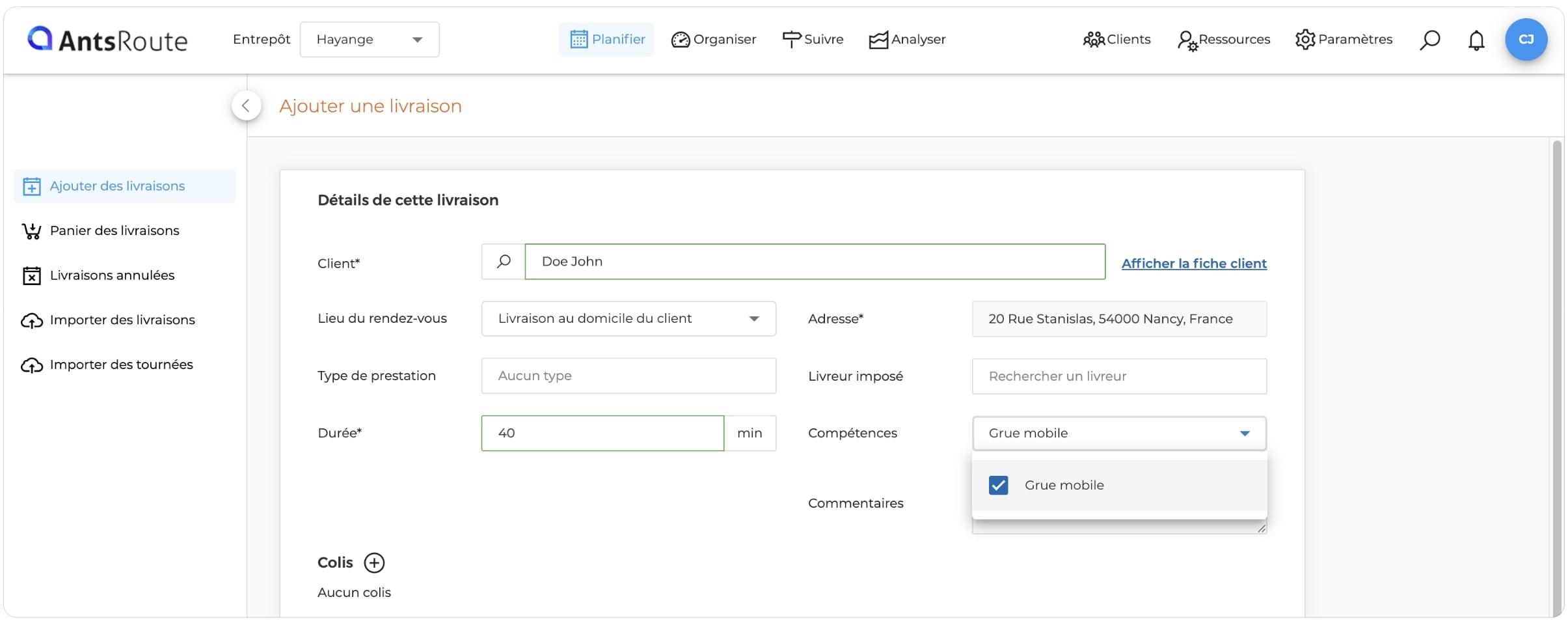Image resolution: width=1568 pixels, height=623 pixels.
Task: Open Livraisons annulées
Action: click(98, 275)
